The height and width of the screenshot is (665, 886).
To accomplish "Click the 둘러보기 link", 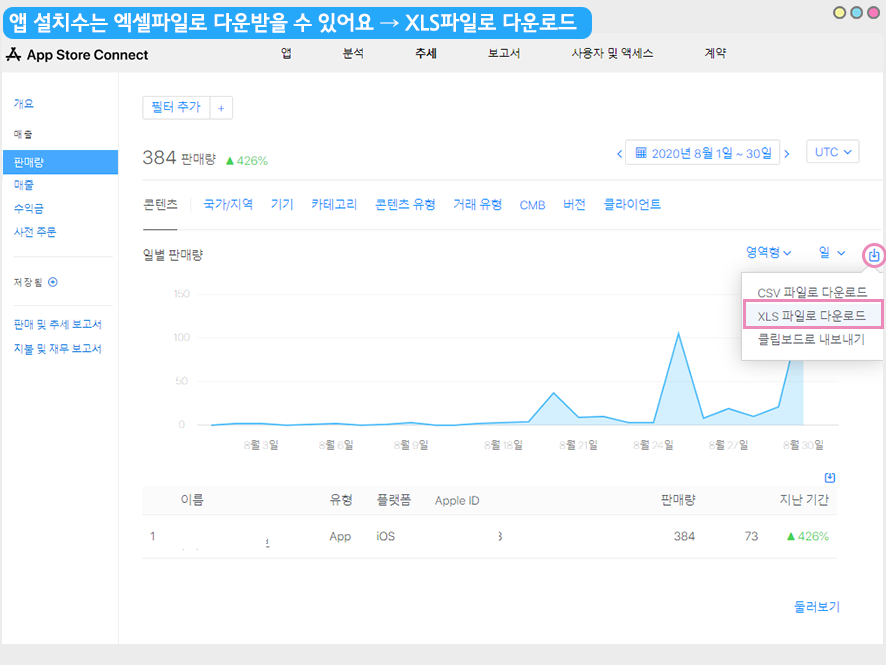I will (816, 606).
